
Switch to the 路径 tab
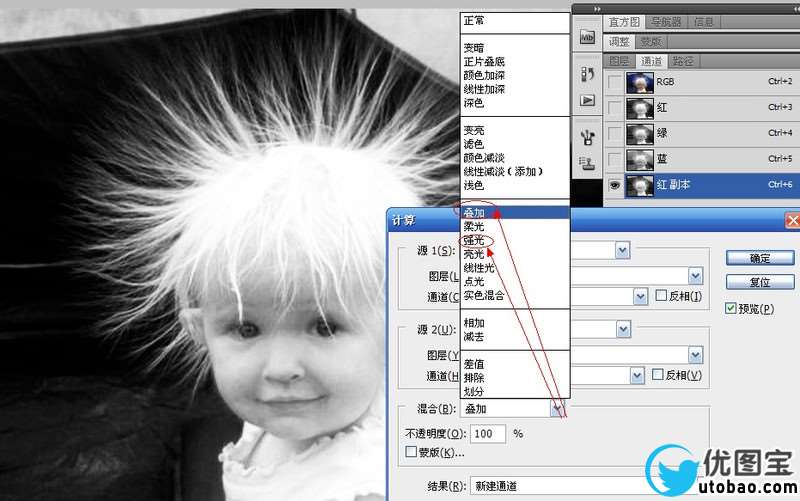pyautogui.click(x=683, y=61)
